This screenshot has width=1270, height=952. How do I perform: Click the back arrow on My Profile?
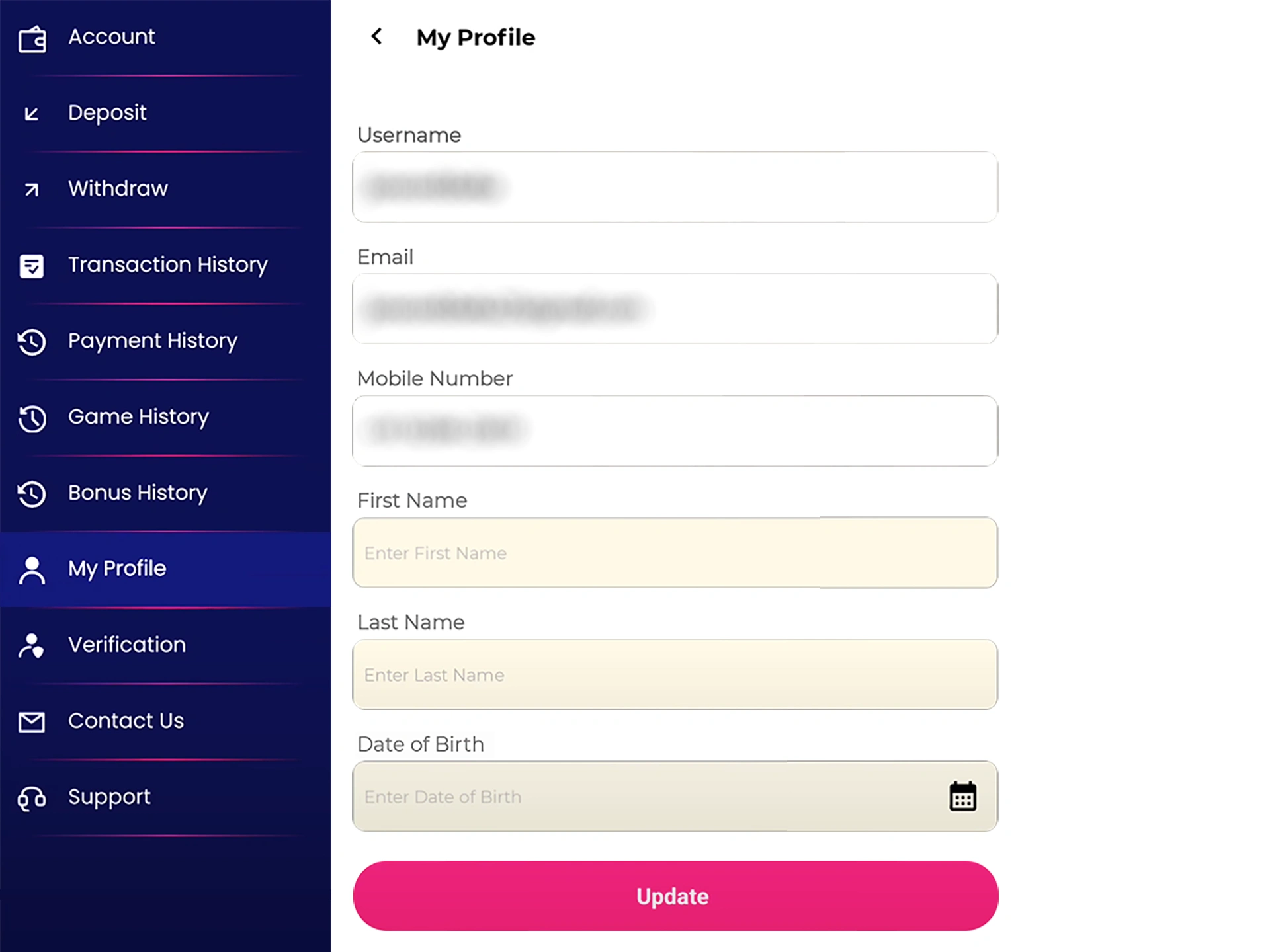tap(376, 37)
